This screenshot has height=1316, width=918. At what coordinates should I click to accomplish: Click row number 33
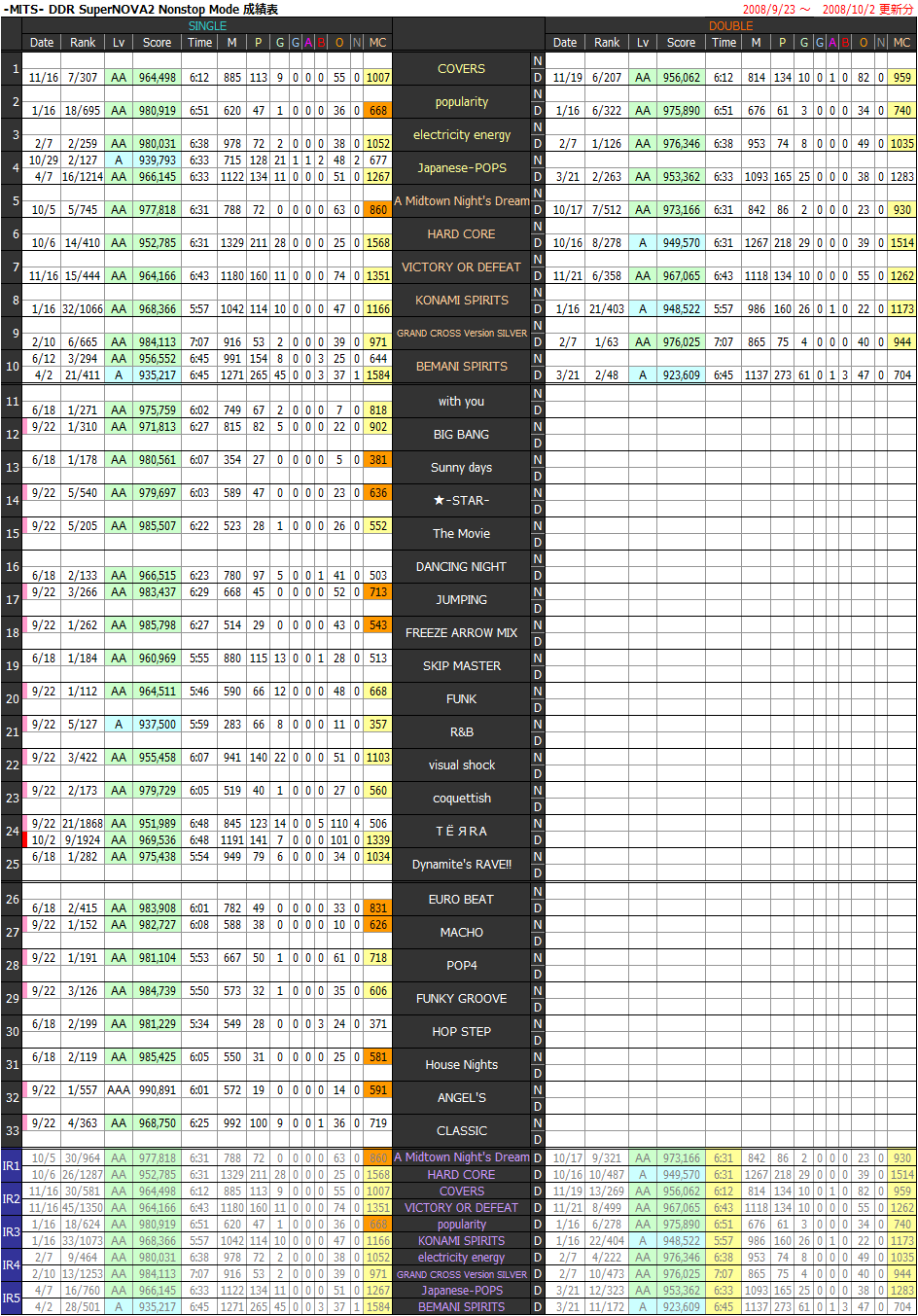coord(12,1131)
